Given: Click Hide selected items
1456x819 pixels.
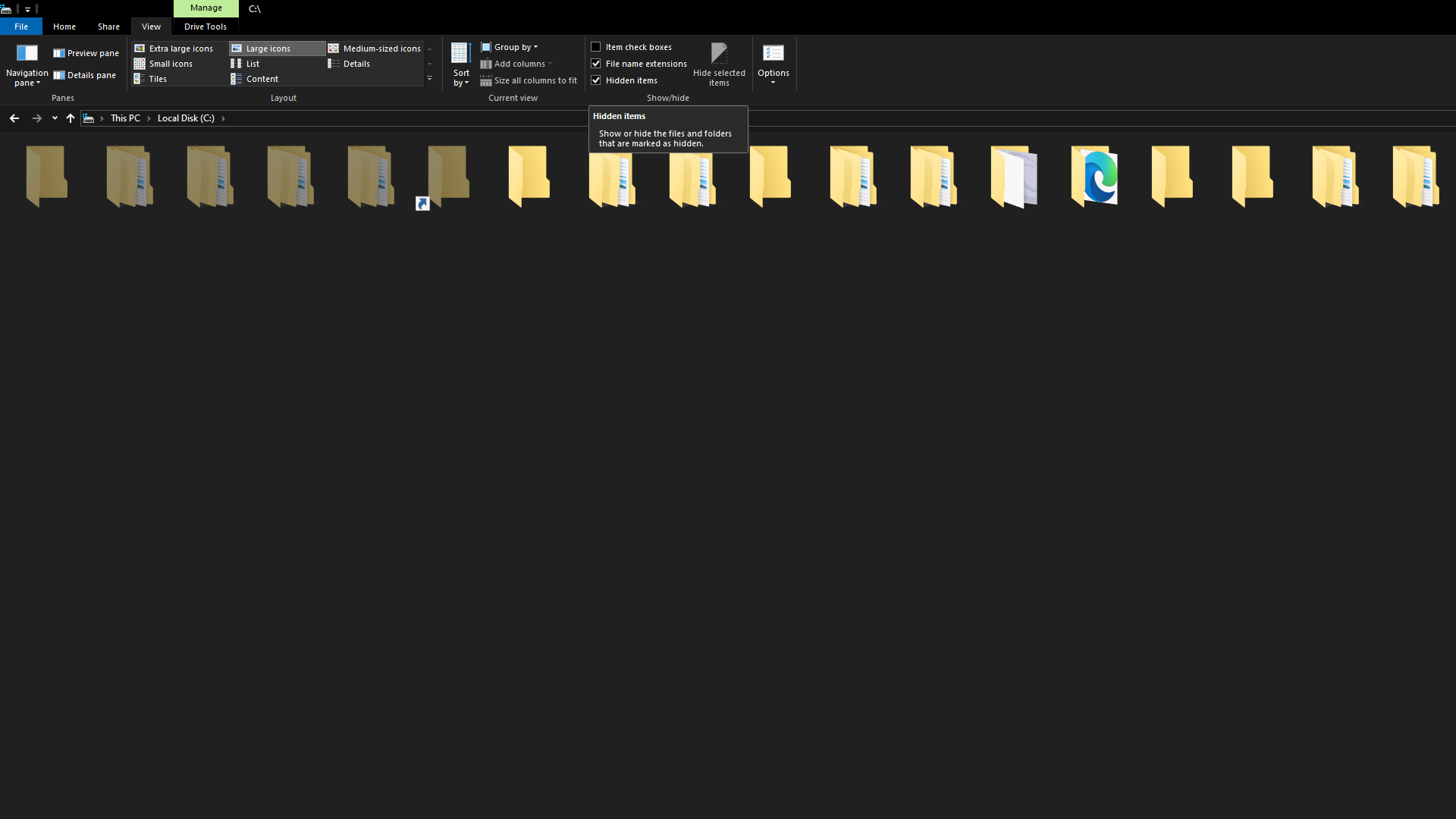Looking at the screenshot, I should [x=719, y=64].
